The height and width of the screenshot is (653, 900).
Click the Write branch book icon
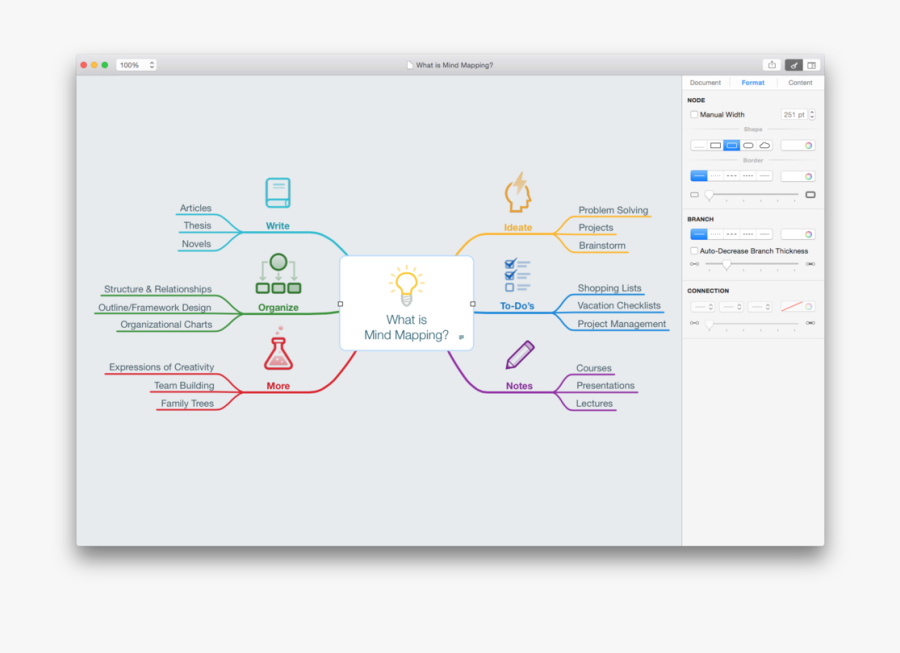(277, 191)
